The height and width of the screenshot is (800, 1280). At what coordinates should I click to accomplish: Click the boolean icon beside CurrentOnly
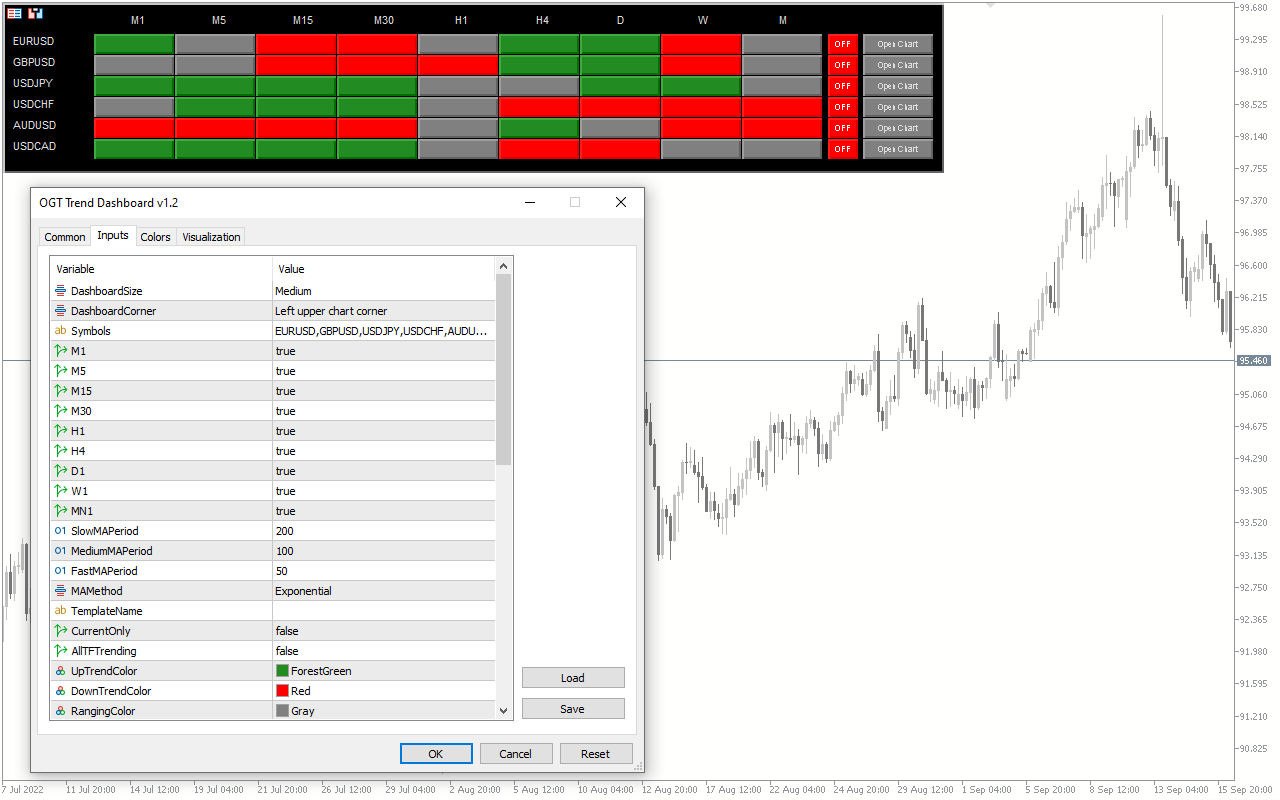tap(60, 631)
